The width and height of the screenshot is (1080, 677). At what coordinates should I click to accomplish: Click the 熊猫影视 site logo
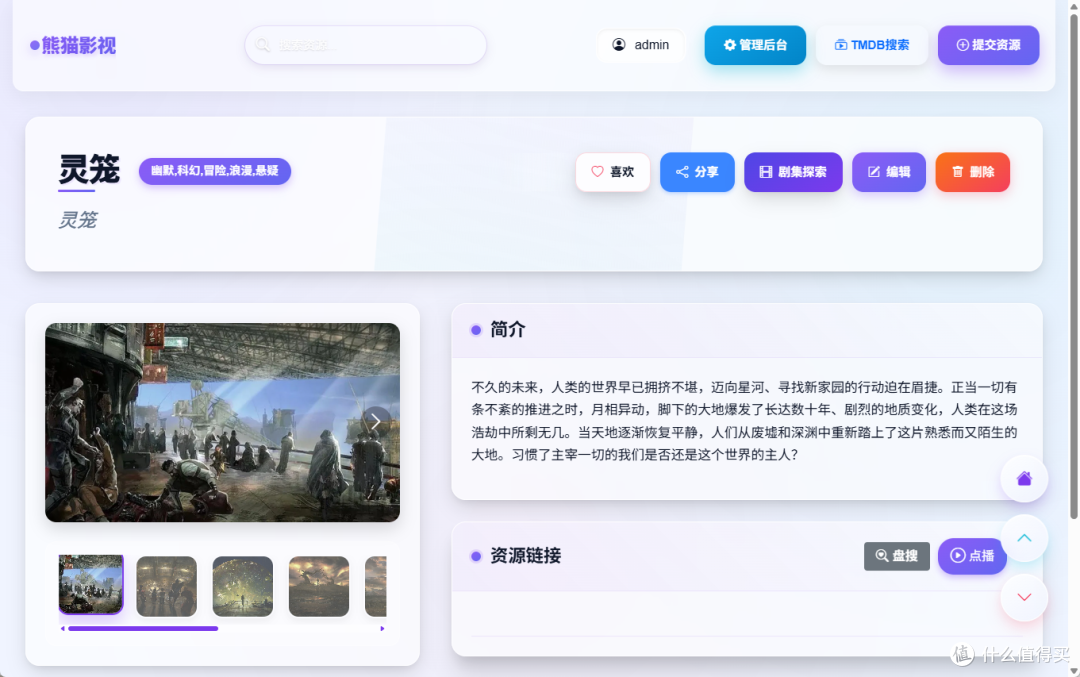click(x=73, y=45)
